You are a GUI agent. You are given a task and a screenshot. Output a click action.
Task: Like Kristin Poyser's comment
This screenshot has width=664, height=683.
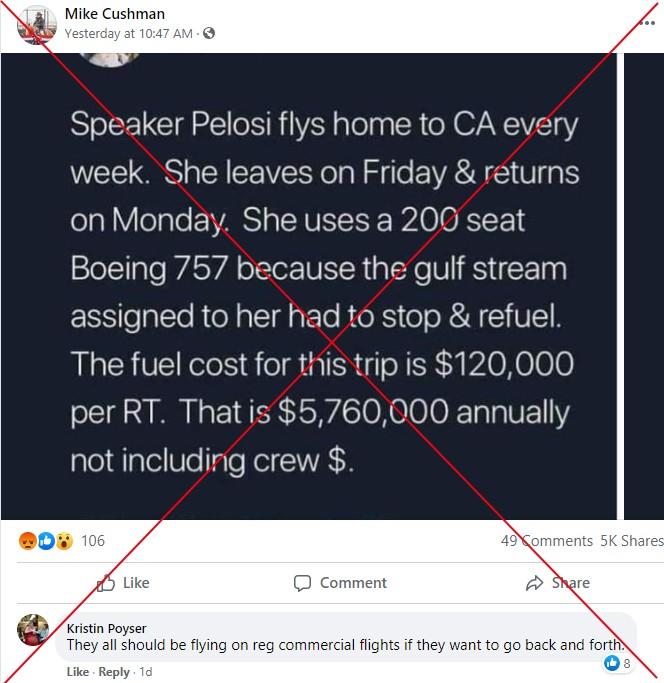point(78,672)
